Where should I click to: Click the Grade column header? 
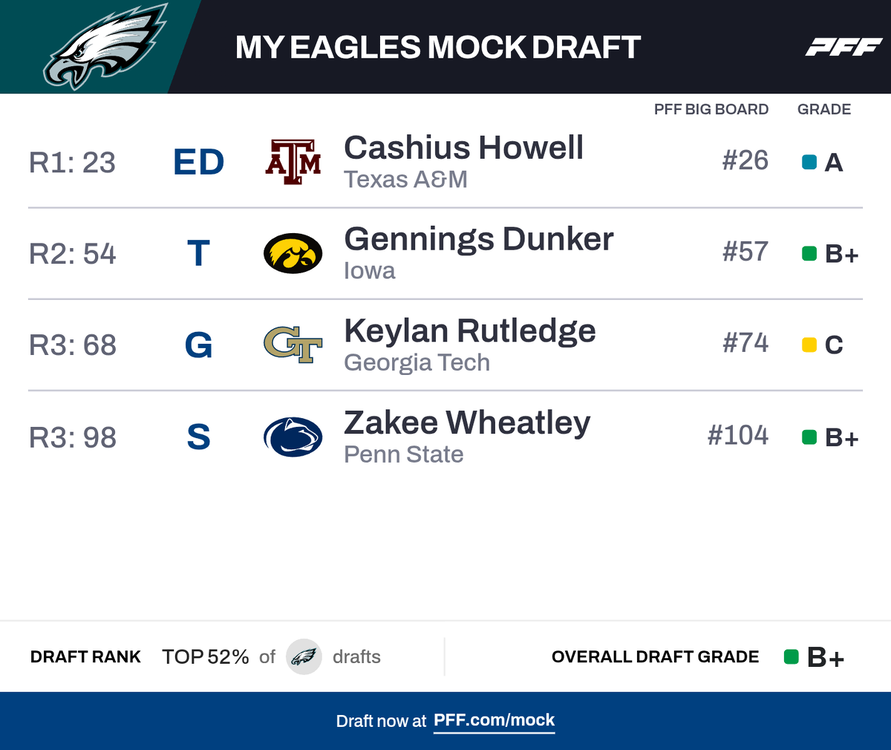pos(824,109)
